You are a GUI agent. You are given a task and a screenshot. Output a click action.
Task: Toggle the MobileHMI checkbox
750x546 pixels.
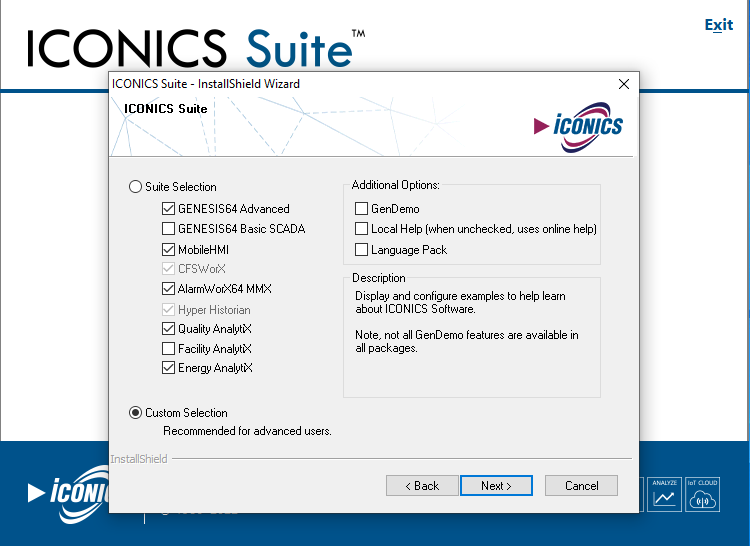168,250
